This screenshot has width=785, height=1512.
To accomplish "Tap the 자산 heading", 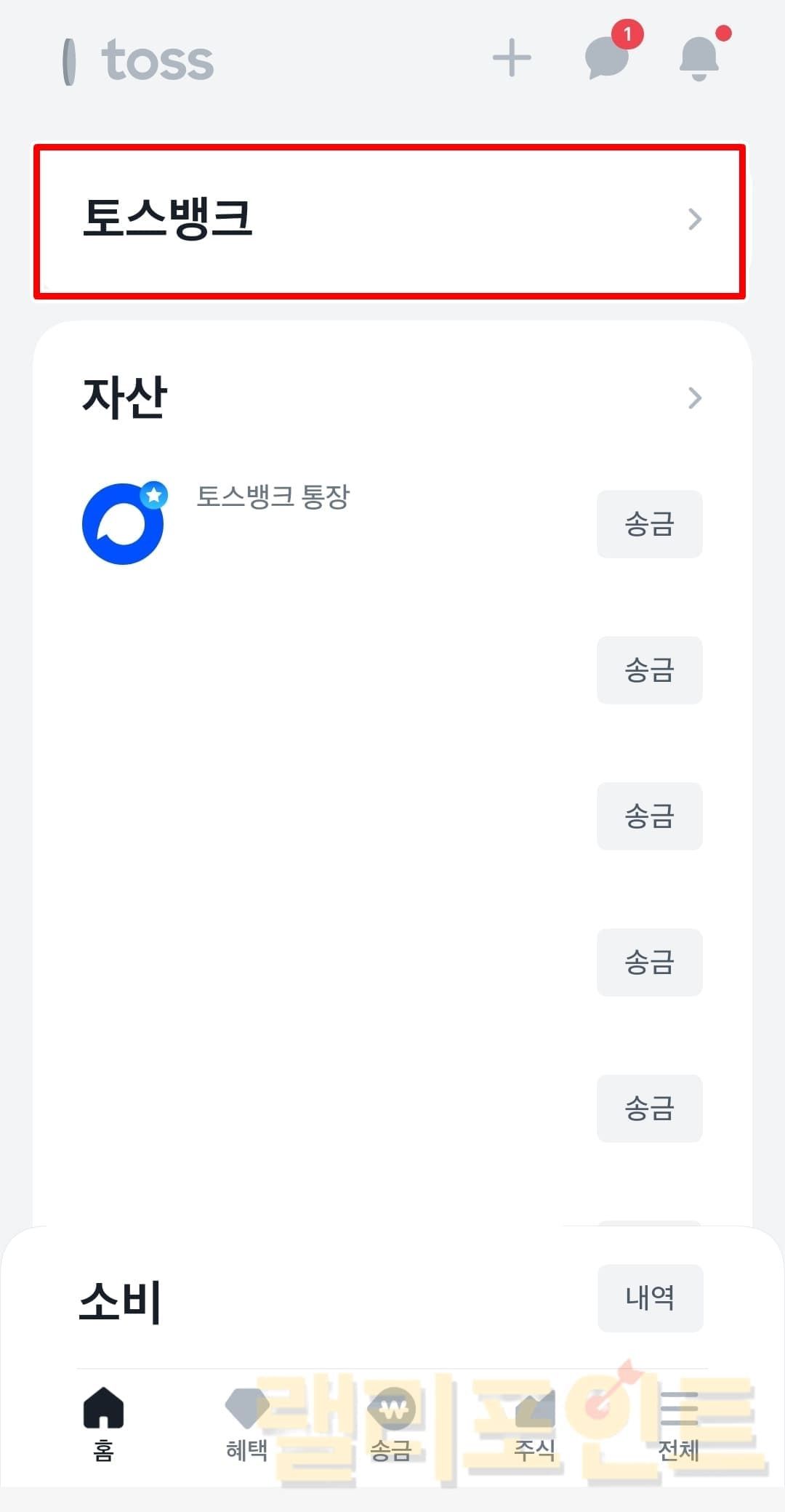I will [125, 398].
